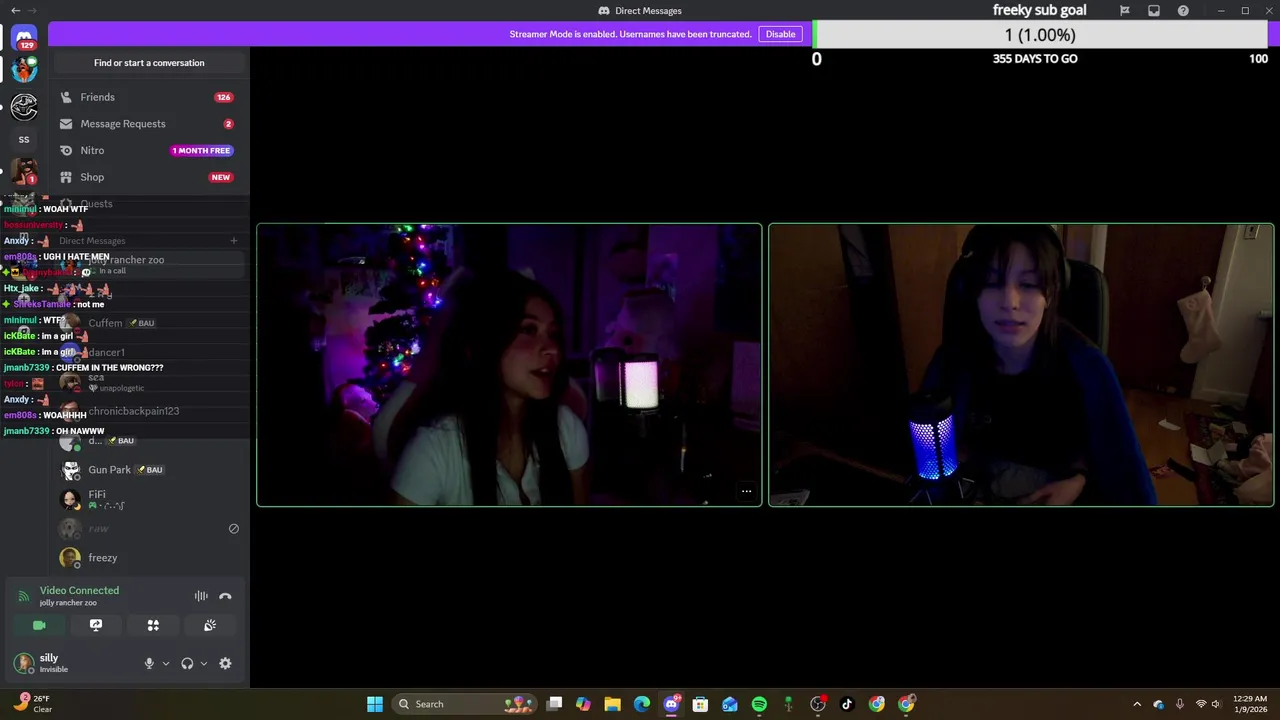Open the flag icon in title bar
The image size is (1280, 720).
click(1124, 11)
